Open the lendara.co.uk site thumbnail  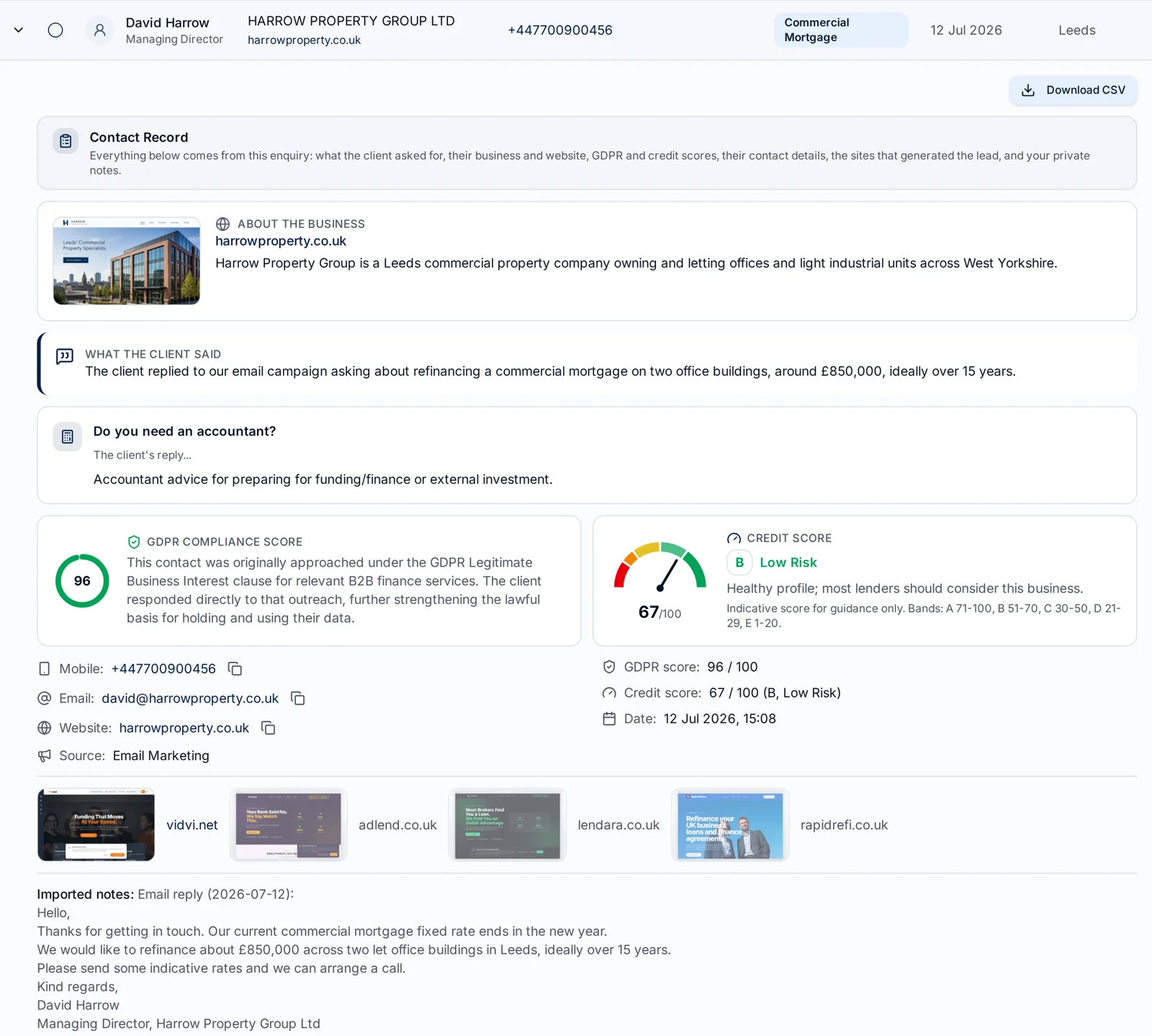(x=507, y=825)
